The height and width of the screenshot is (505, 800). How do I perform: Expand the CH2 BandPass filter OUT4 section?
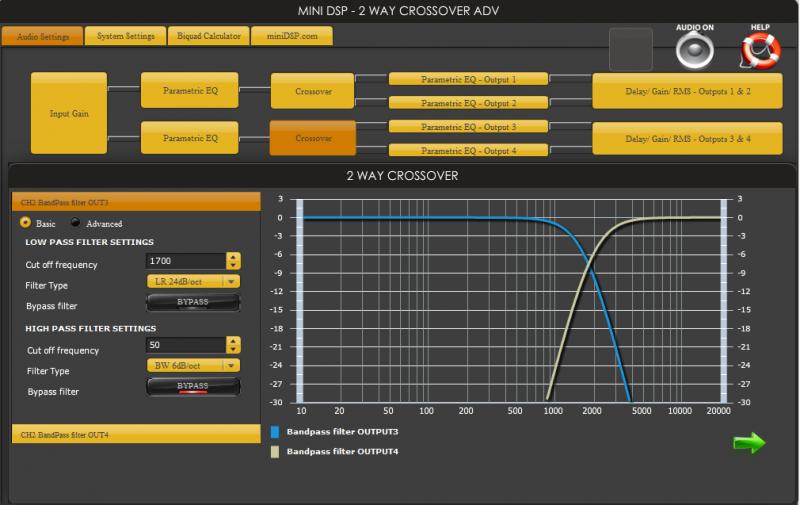point(135,434)
